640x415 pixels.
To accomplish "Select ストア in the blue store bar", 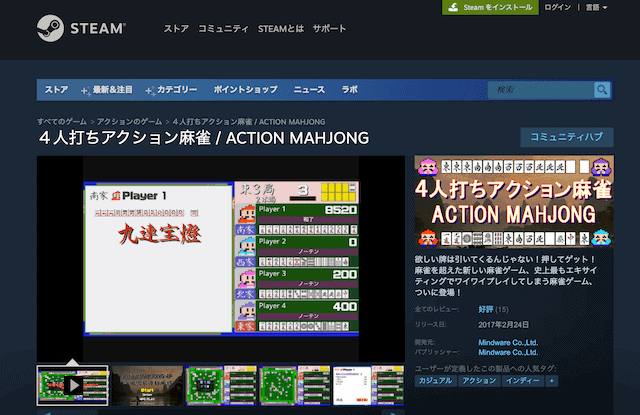I will (x=56, y=89).
